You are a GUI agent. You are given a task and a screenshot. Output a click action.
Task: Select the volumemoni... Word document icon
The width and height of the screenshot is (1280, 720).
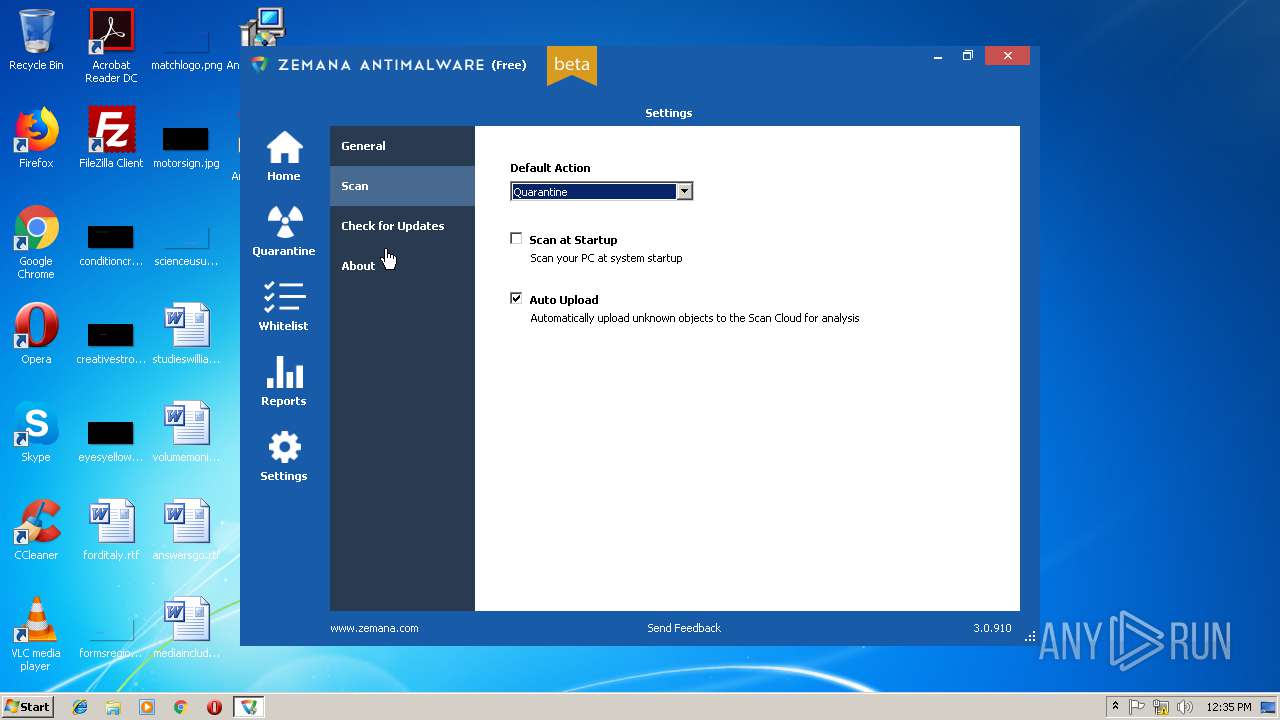point(186,432)
